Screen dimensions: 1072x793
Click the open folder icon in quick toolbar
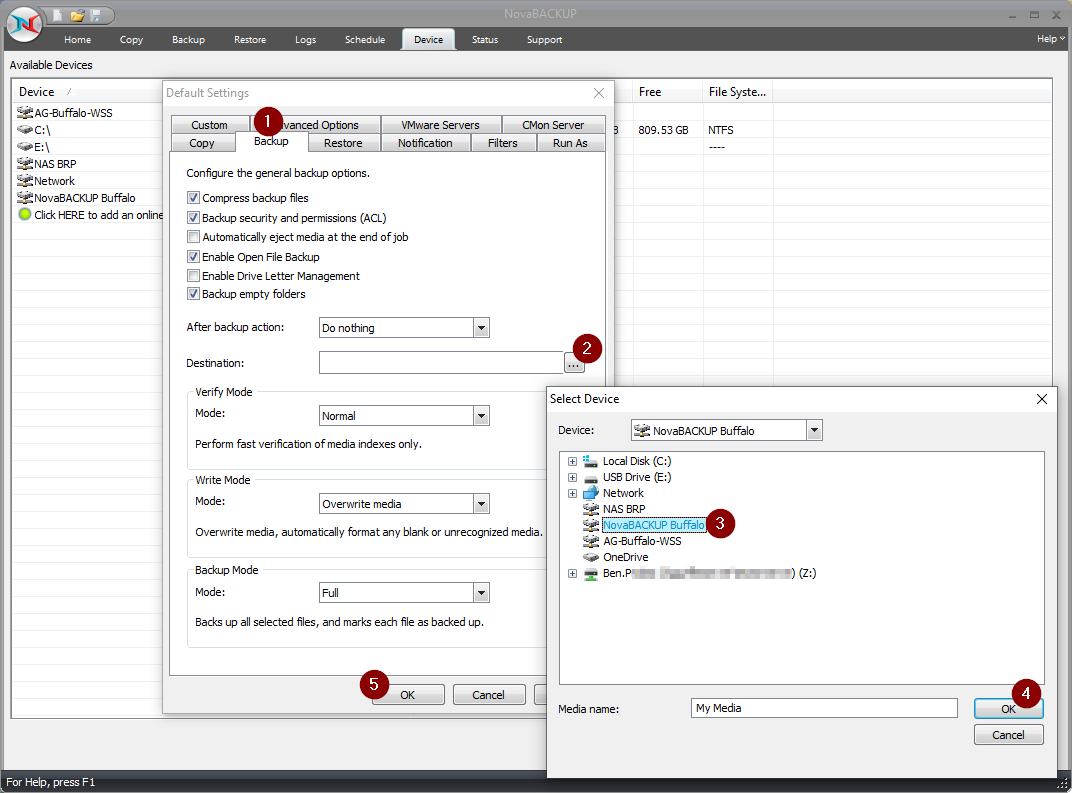[x=77, y=15]
